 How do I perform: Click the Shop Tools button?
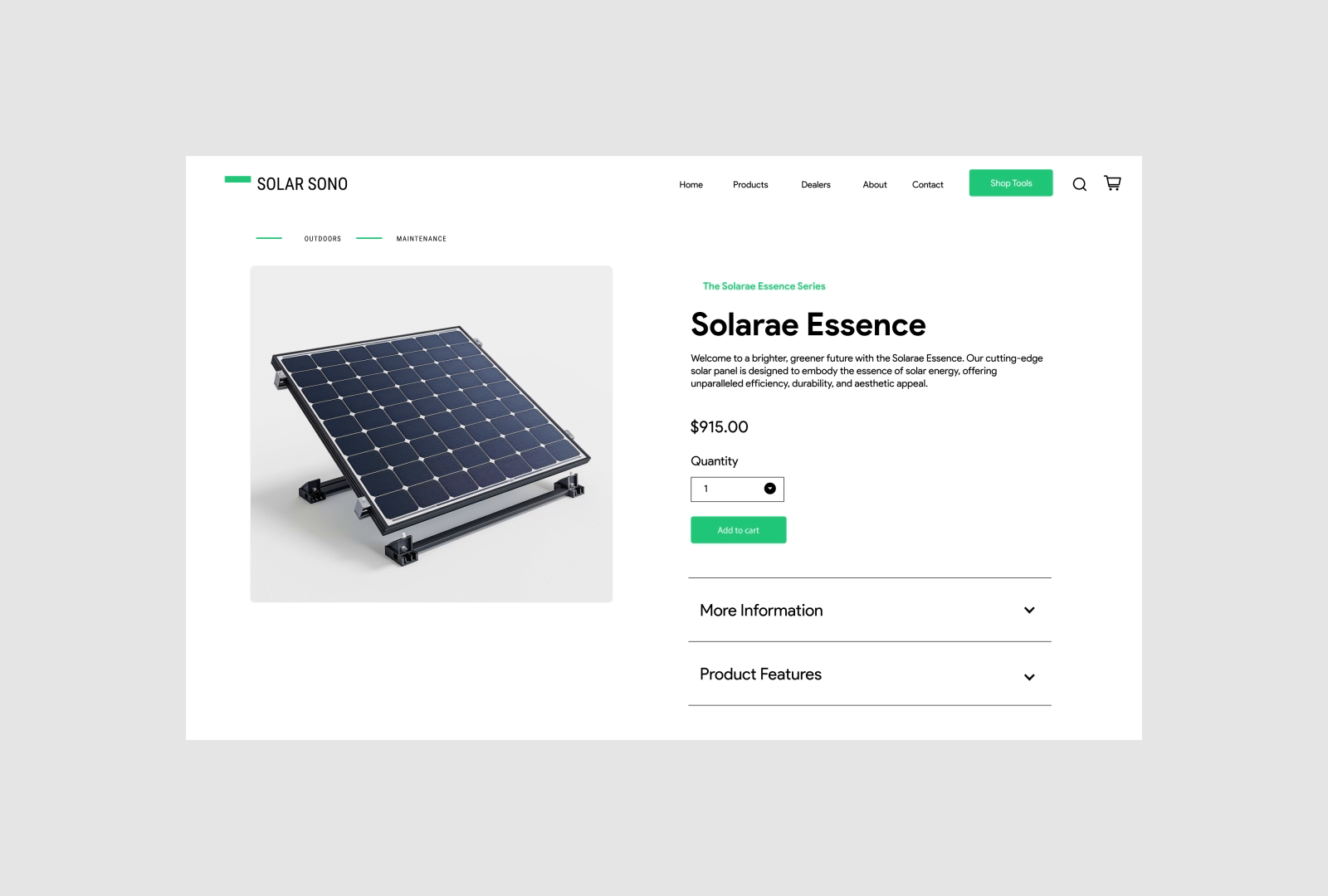(x=1010, y=183)
